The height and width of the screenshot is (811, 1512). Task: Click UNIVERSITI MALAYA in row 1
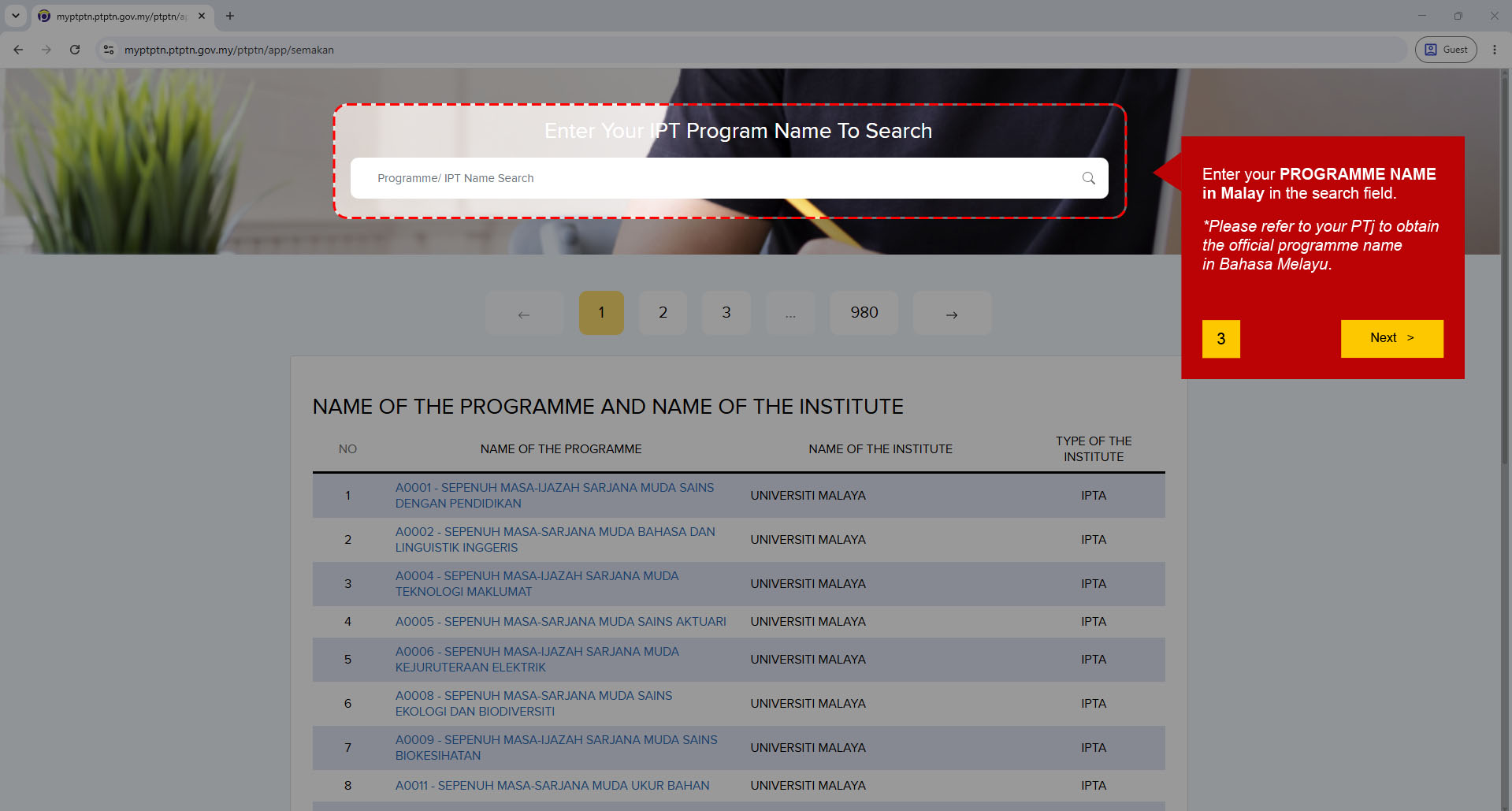tap(808, 496)
